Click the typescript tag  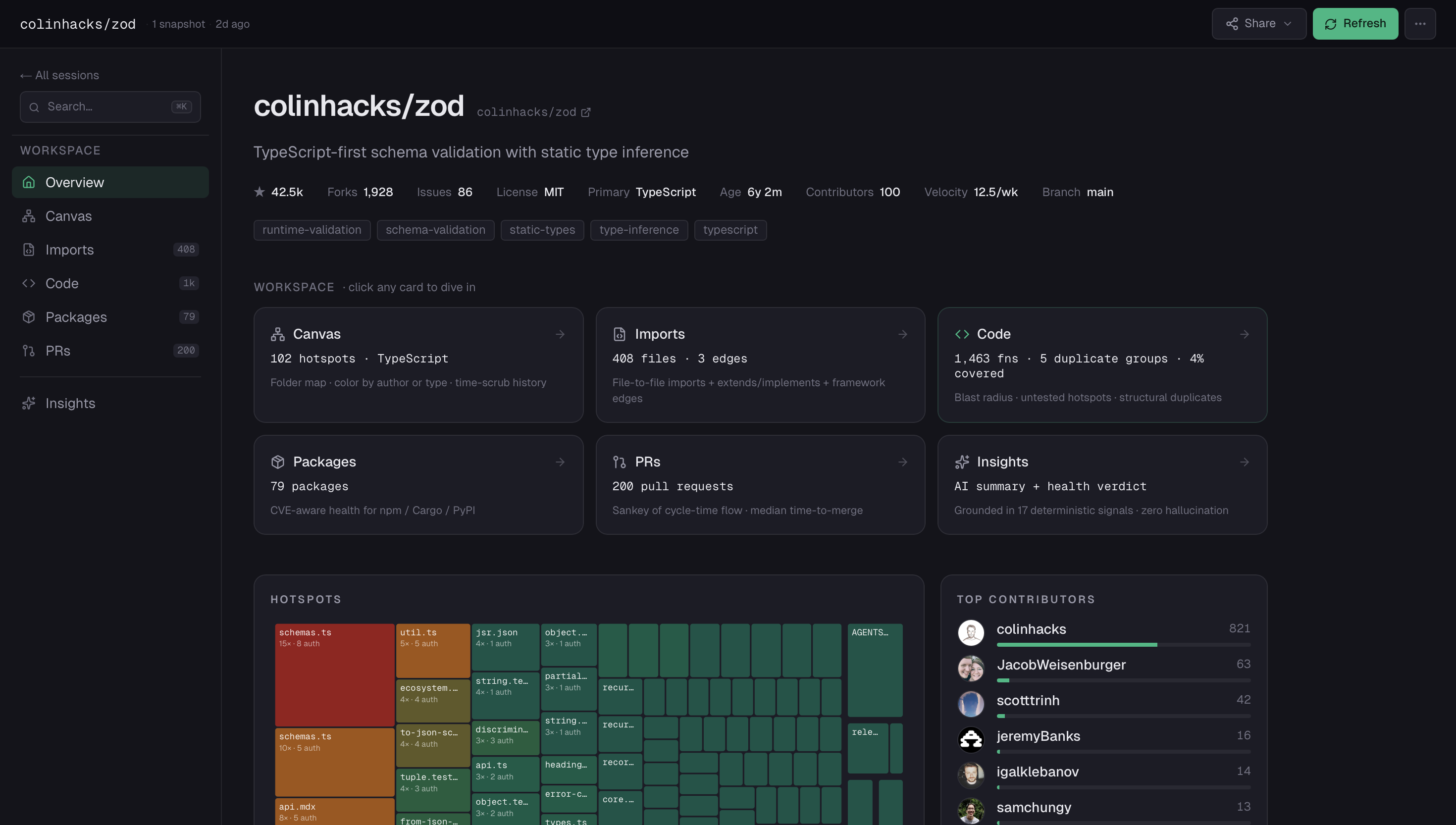coord(730,230)
